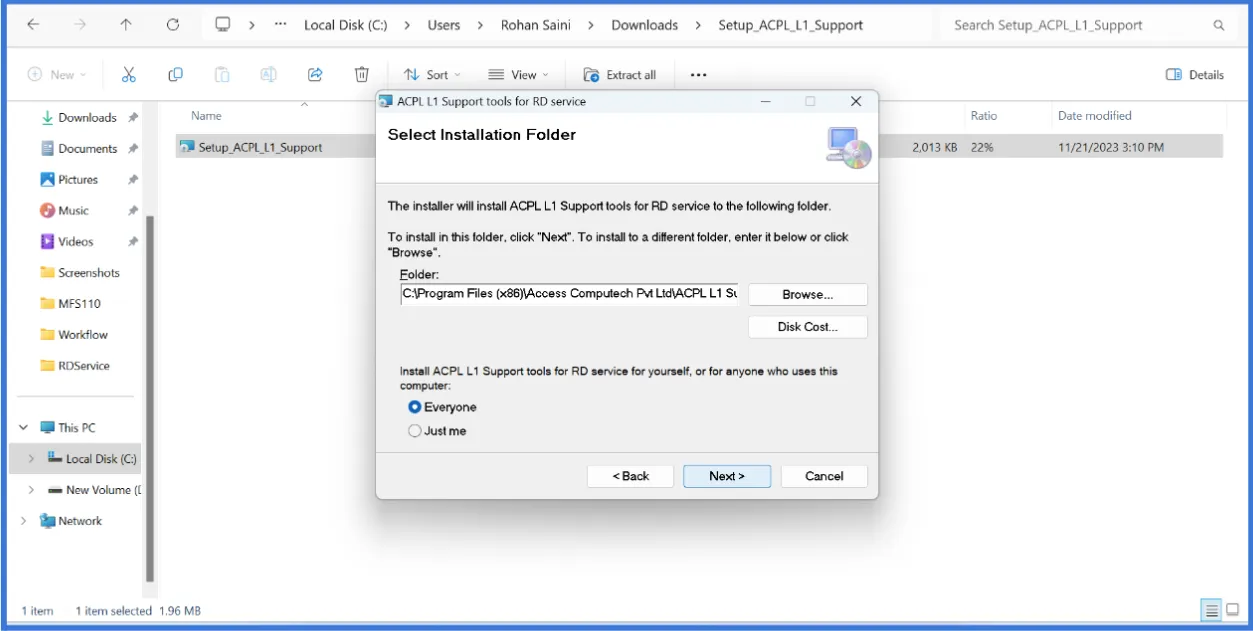Screen dimensions: 1253x631
Task: Click the Copy icon in Explorer toolbar
Action: point(175,75)
